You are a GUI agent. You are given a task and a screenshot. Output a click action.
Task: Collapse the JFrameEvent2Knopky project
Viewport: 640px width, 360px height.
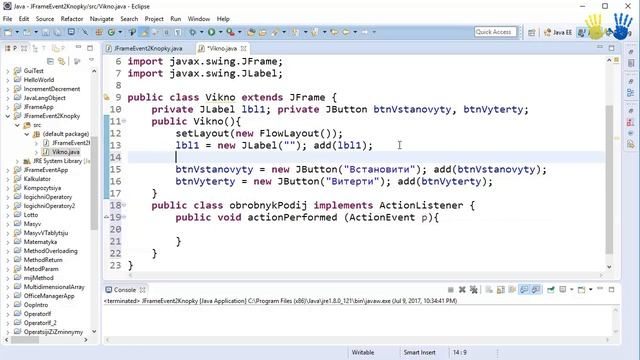(x=7, y=116)
